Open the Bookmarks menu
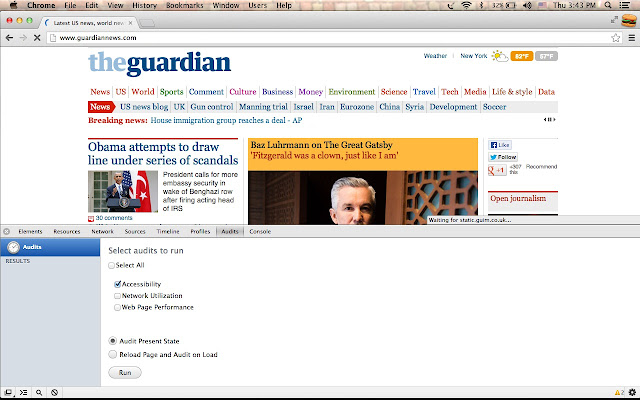This screenshot has height=400, width=640. 184,5
